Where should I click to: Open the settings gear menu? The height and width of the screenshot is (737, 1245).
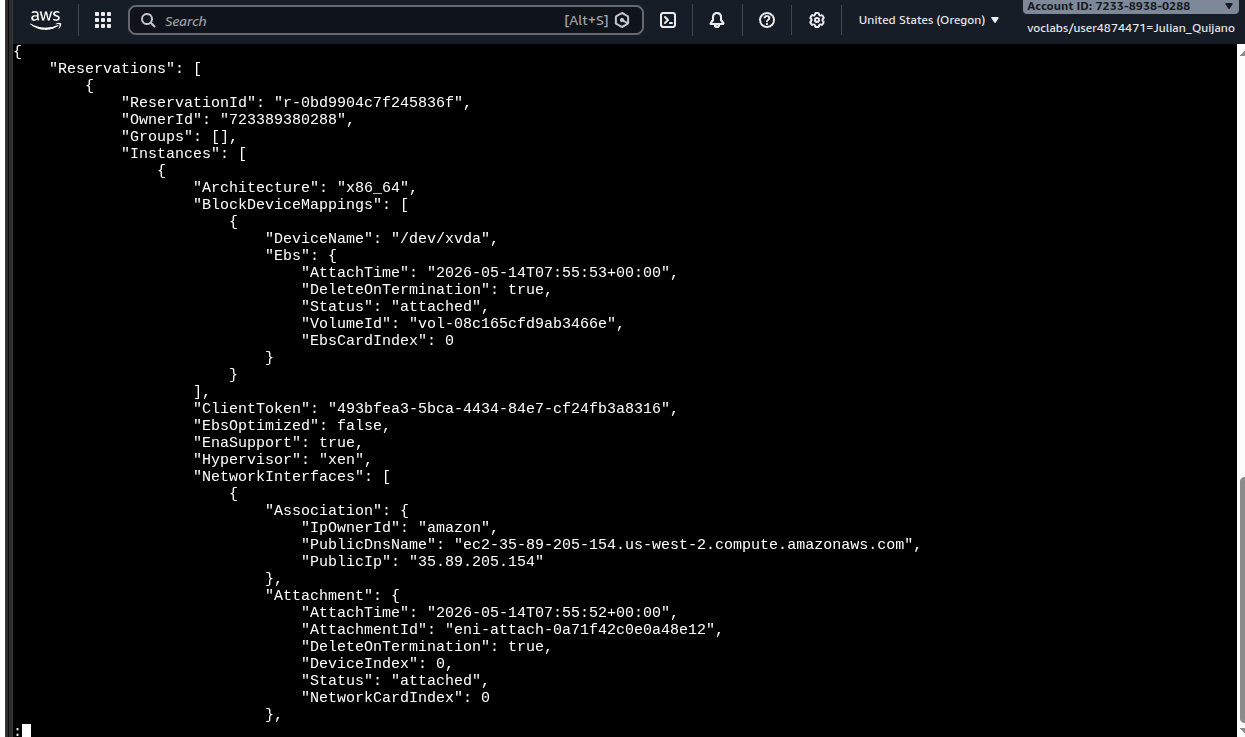(817, 20)
